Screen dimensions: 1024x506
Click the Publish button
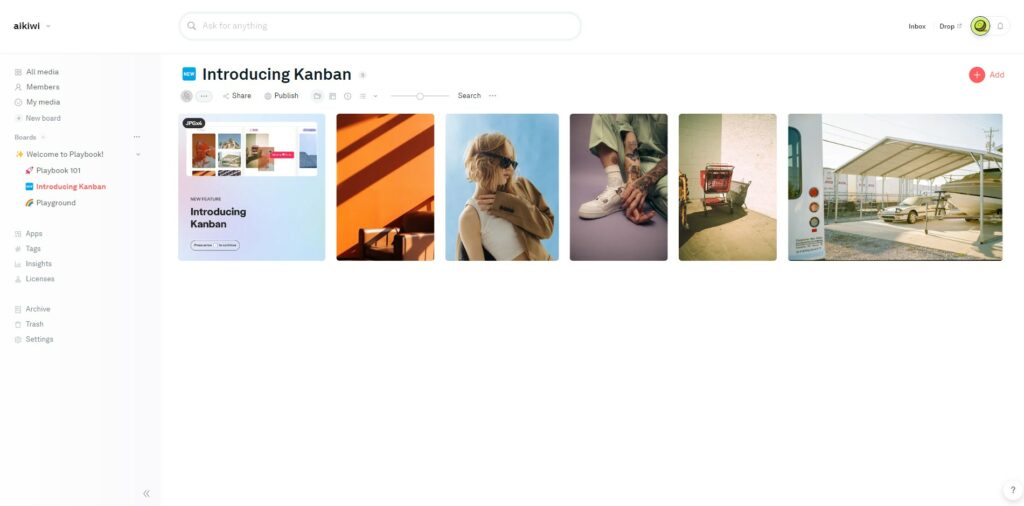[x=281, y=96]
